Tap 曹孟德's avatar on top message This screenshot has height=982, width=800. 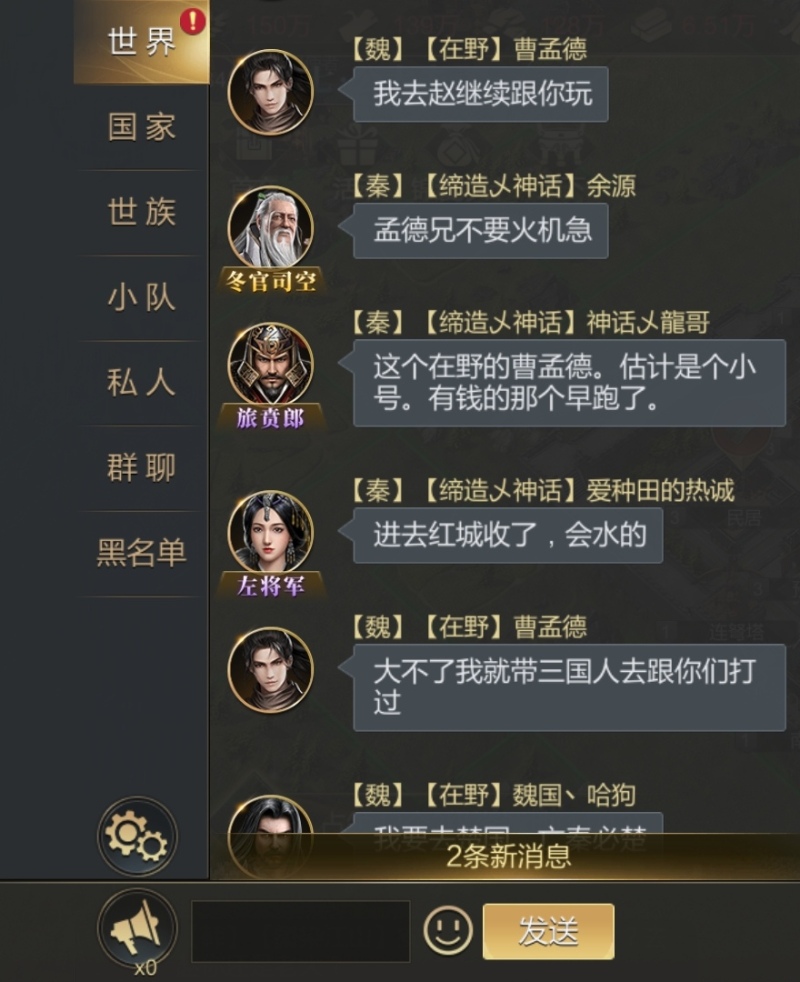pos(271,91)
